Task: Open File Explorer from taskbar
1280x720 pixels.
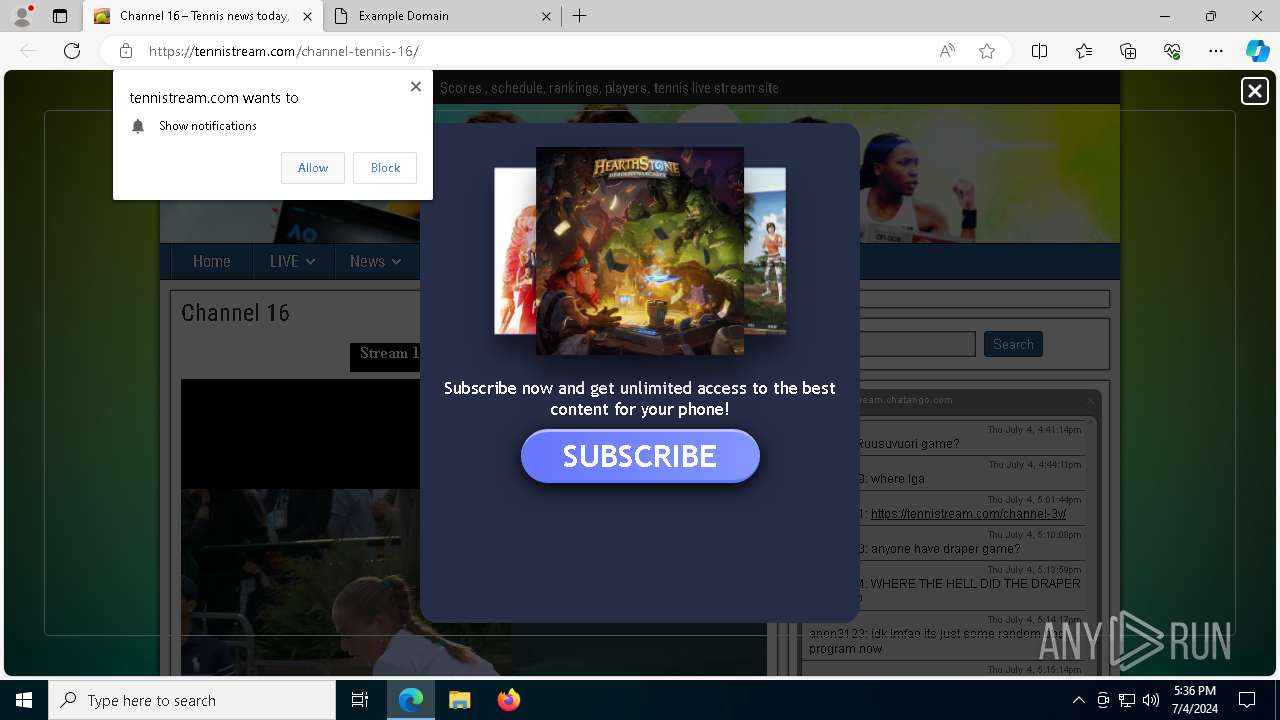Action: 459,700
